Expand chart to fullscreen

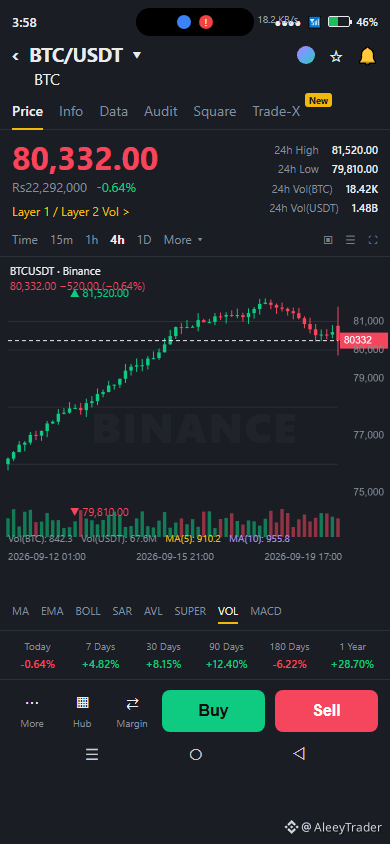click(373, 240)
